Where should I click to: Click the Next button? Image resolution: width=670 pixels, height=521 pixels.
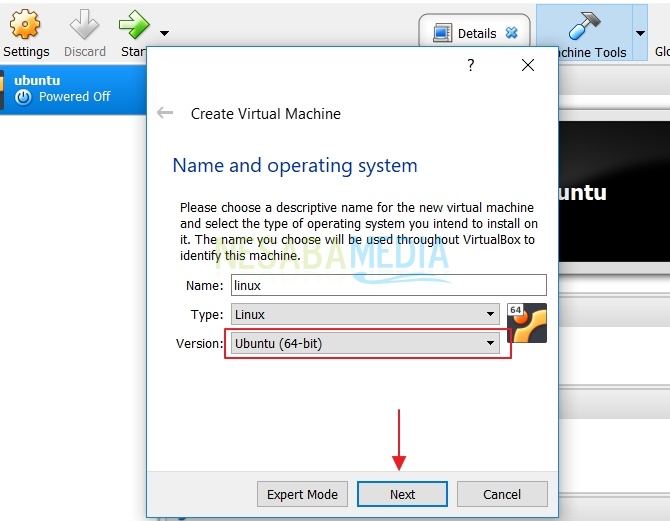point(402,494)
